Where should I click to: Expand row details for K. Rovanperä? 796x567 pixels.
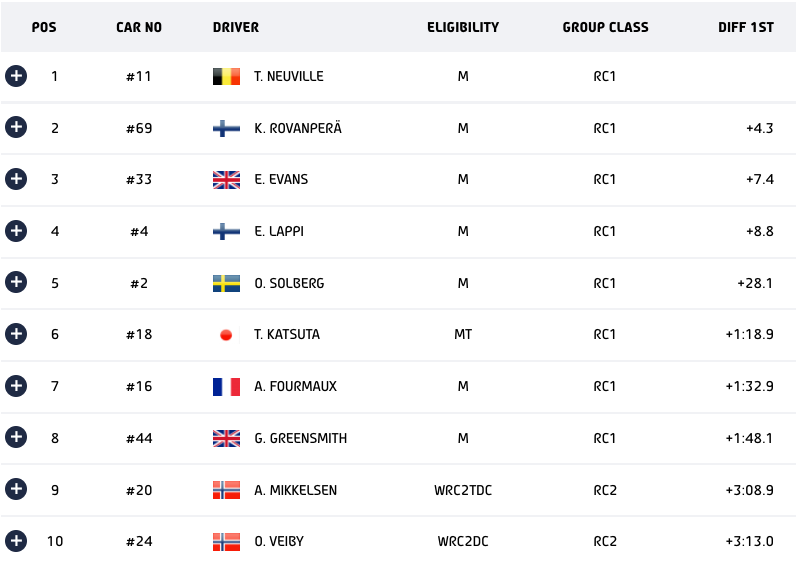point(16,127)
